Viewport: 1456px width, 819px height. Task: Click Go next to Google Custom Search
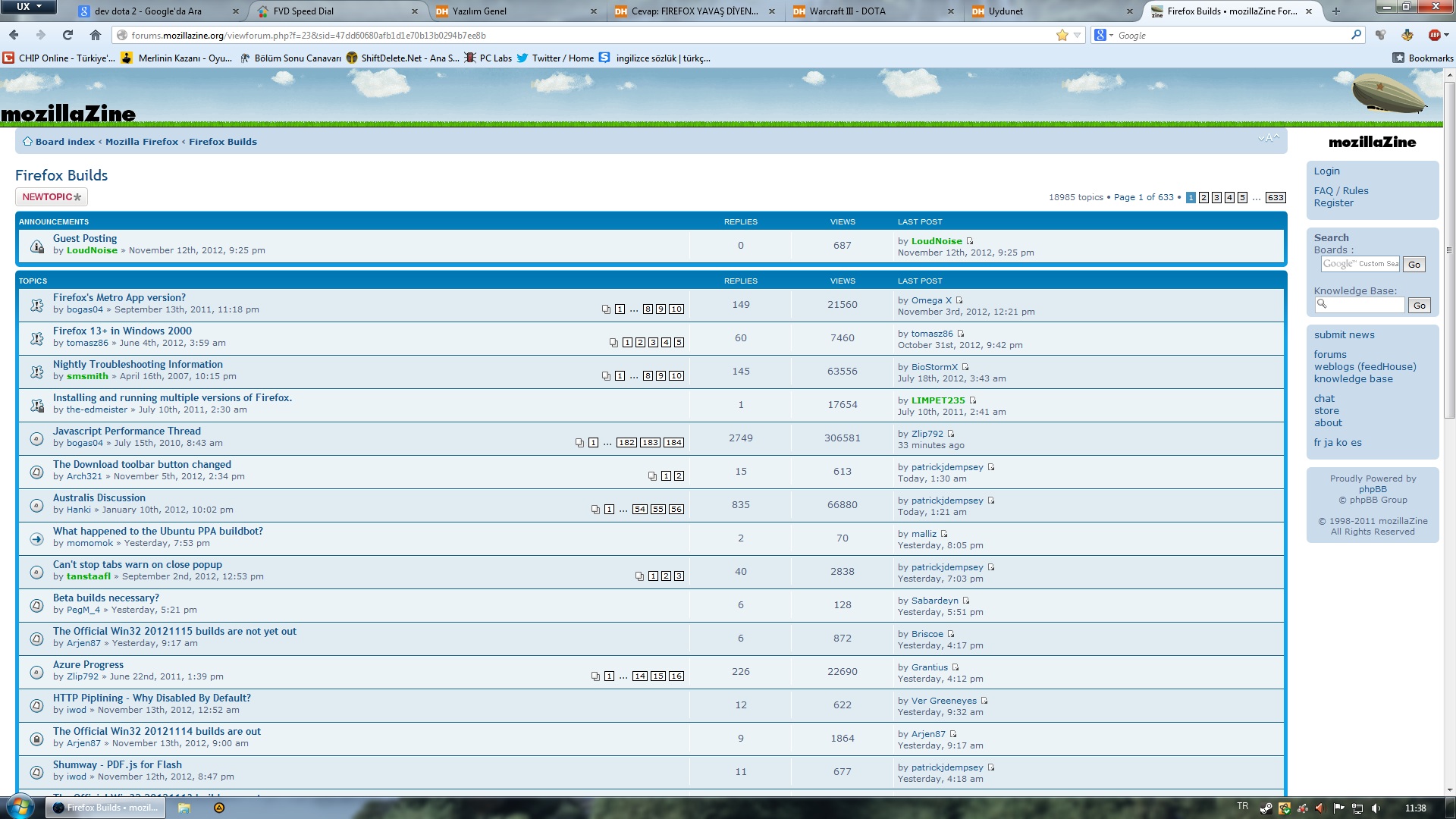[1414, 265]
